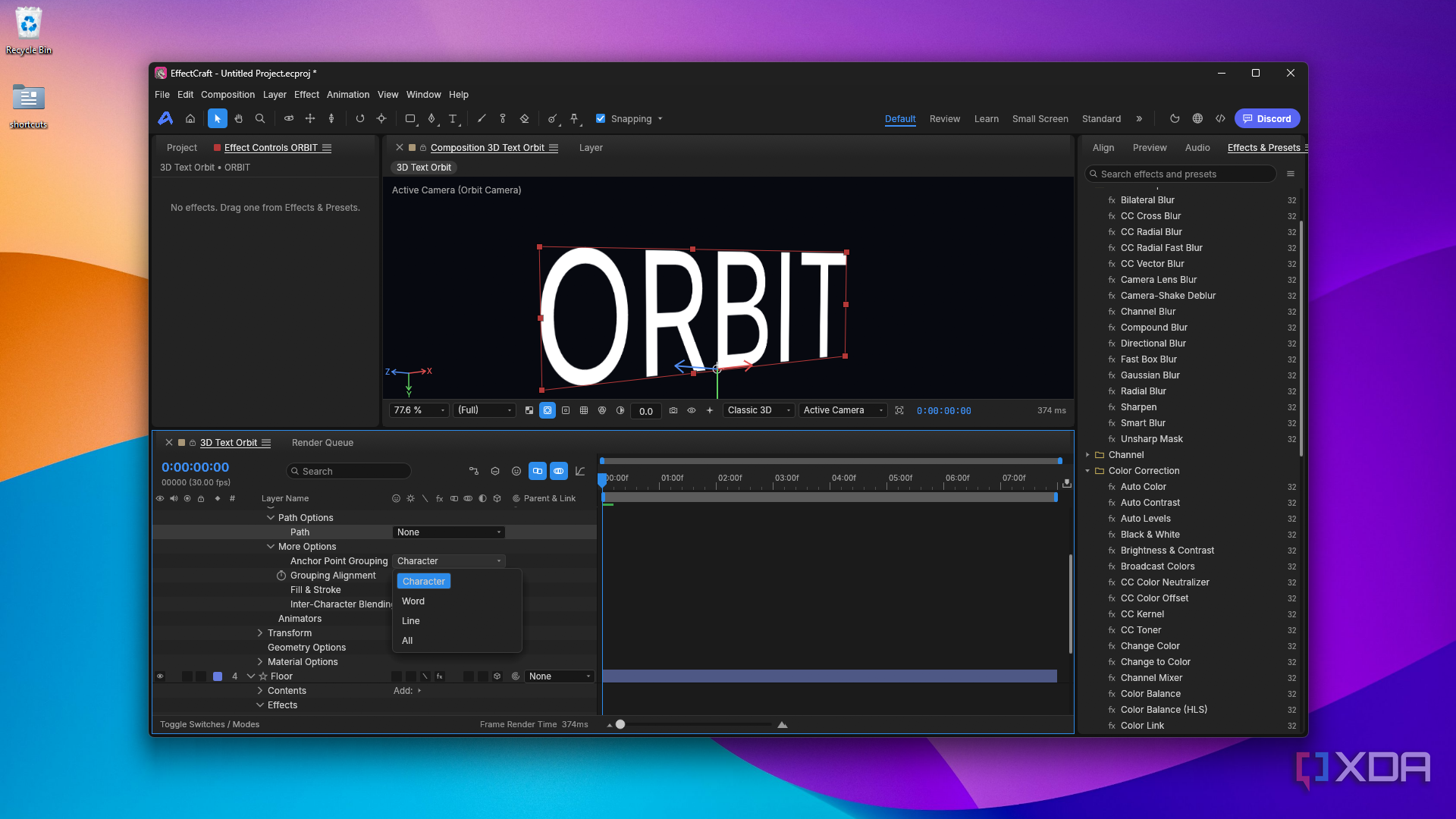Hide the Floor layer via eye toggle
Screen dimensions: 1456x819
(x=160, y=676)
